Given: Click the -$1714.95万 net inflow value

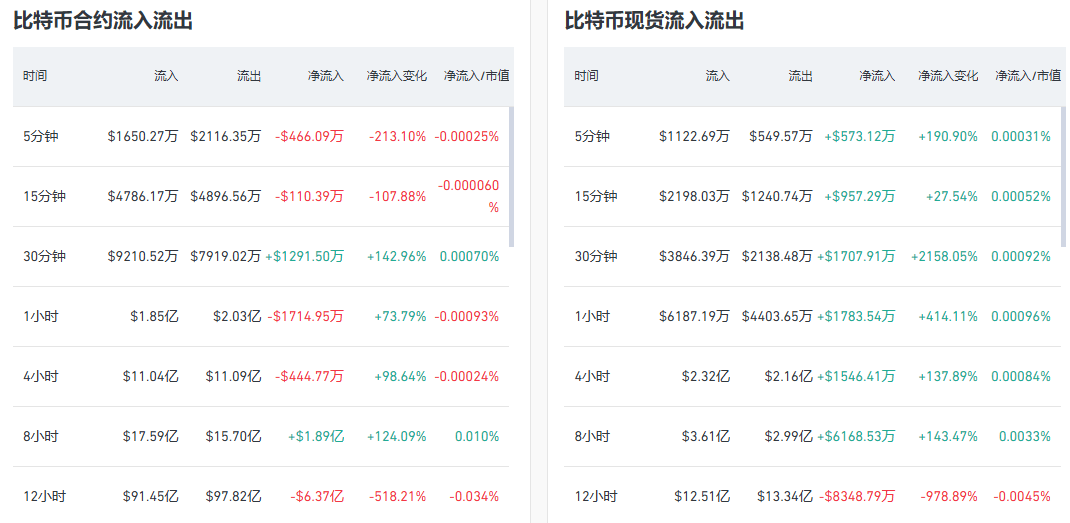Looking at the screenshot, I should click(x=305, y=316).
